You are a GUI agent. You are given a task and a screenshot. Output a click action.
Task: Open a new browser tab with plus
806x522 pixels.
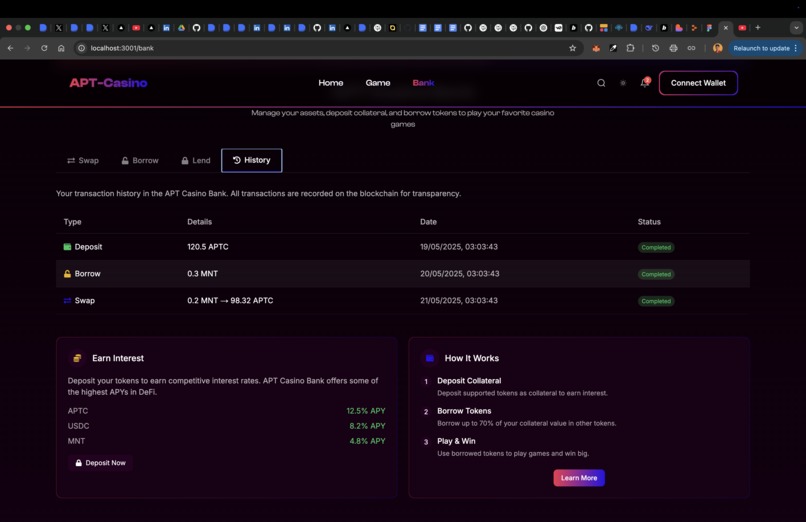[x=758, y=28]
